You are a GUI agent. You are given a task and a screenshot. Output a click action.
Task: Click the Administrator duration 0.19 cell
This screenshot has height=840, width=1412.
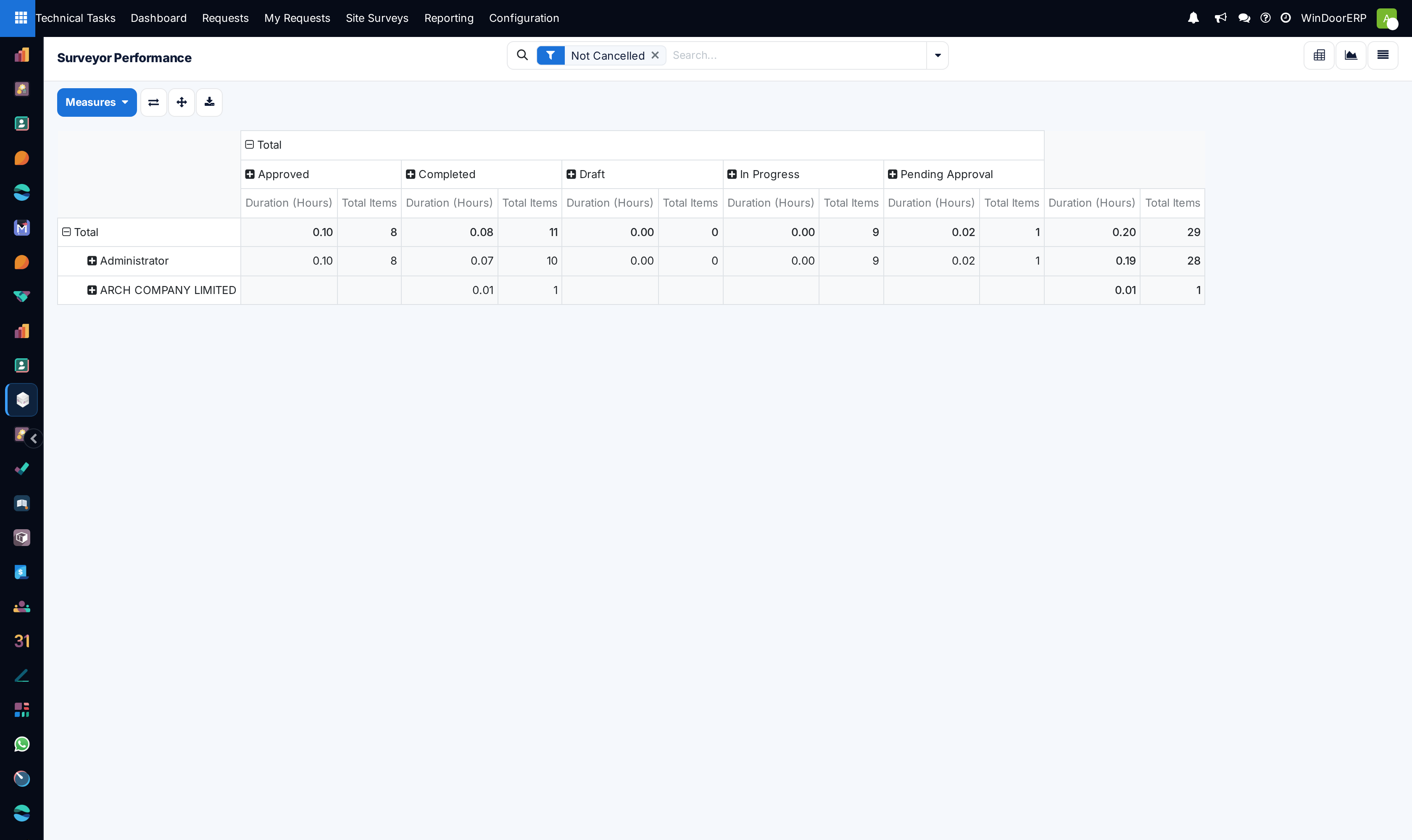[x=1092, y=261]
